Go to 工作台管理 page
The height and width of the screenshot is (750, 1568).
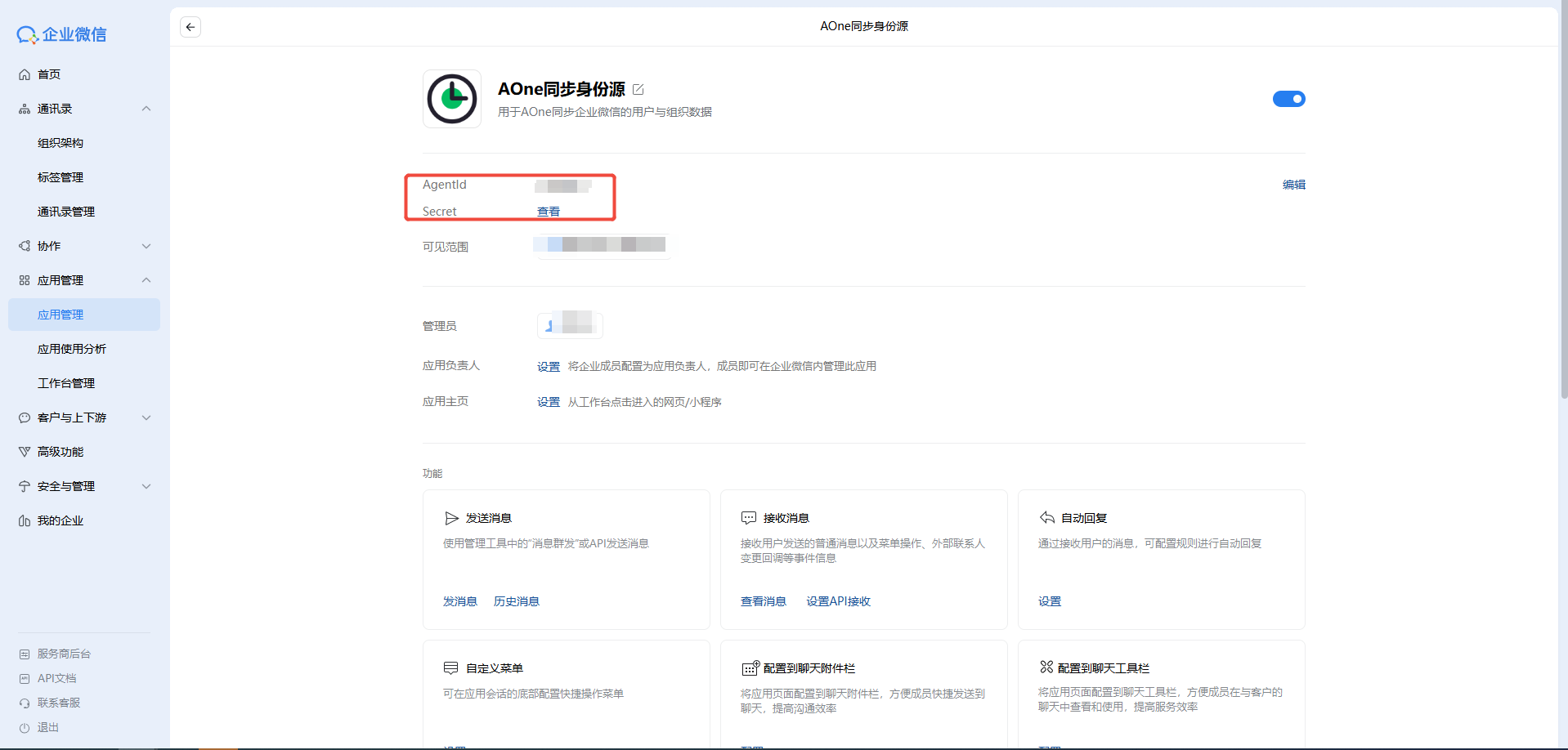coord(66,383)
